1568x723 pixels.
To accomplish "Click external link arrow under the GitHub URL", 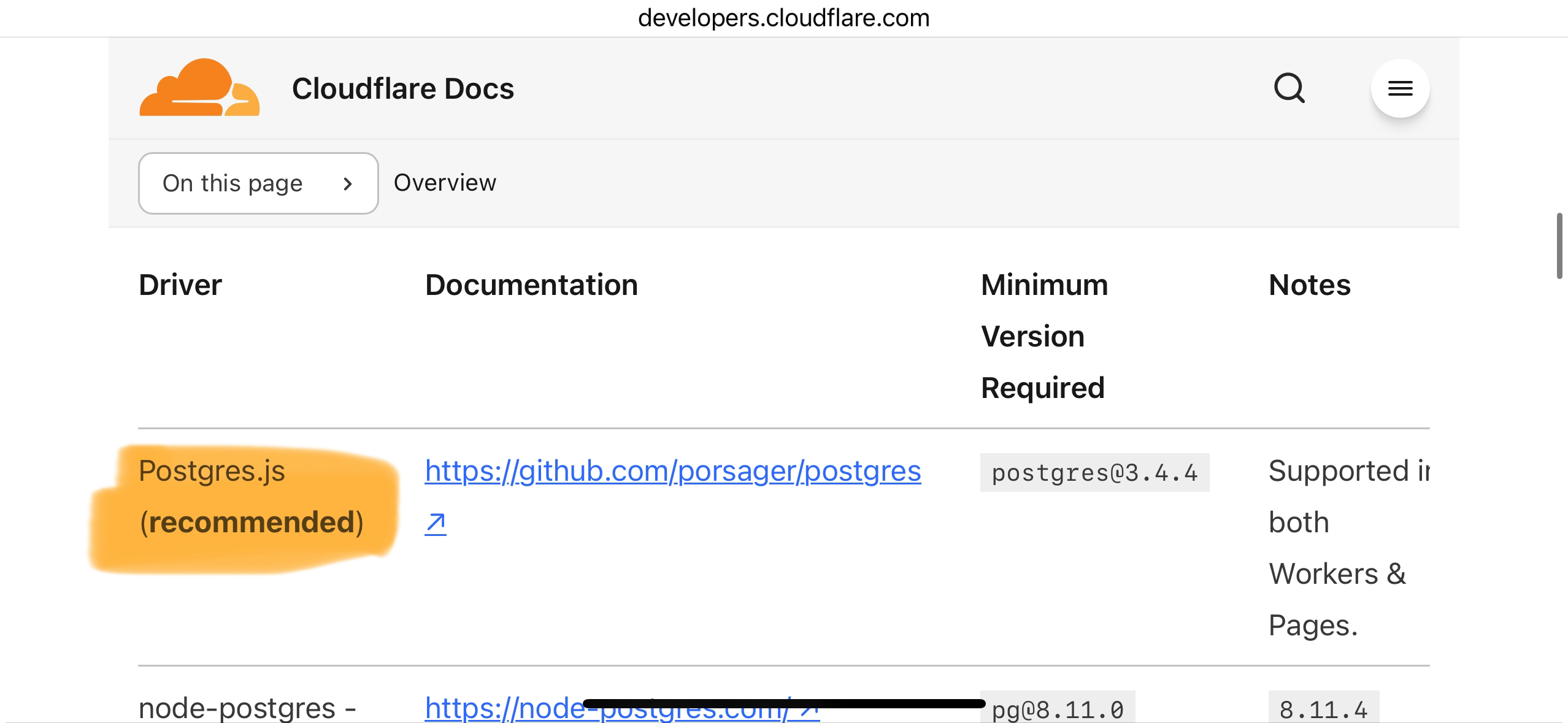I will click(x=436, y=523).
